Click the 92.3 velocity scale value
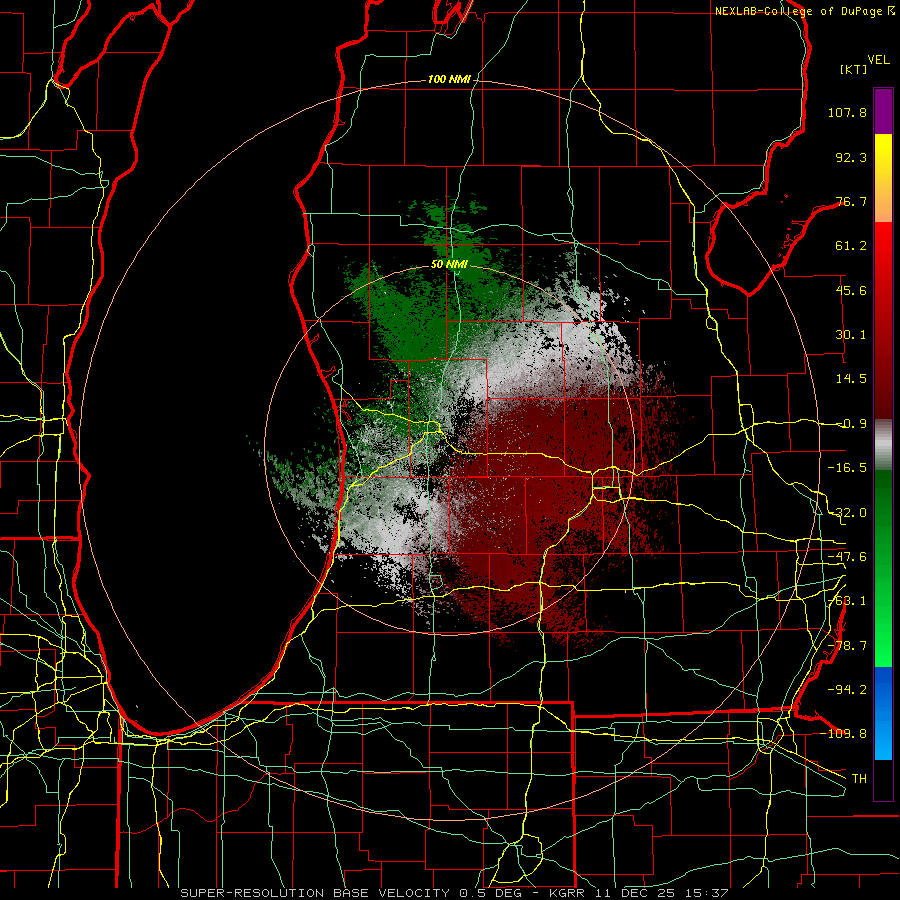This screenshot has height=900, width=900. point(851,157)
